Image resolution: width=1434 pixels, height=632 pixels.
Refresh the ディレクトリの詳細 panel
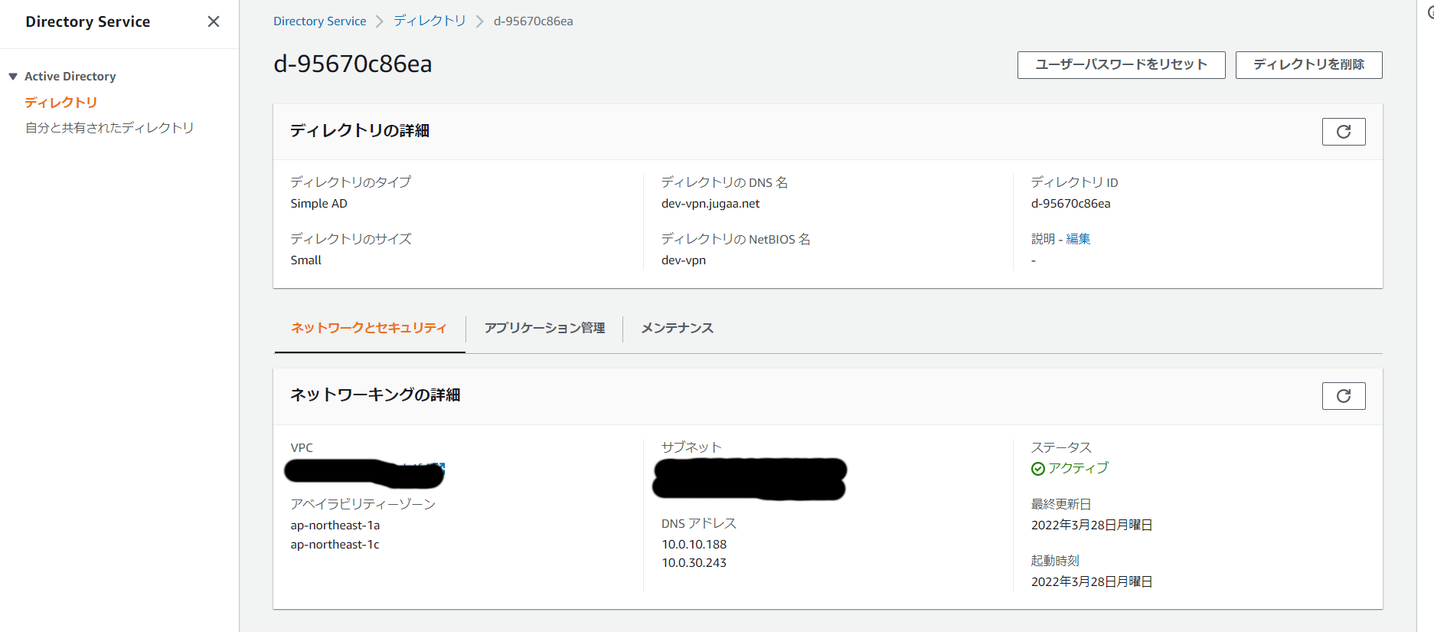pyautogui.click(x=1343, y=132)
